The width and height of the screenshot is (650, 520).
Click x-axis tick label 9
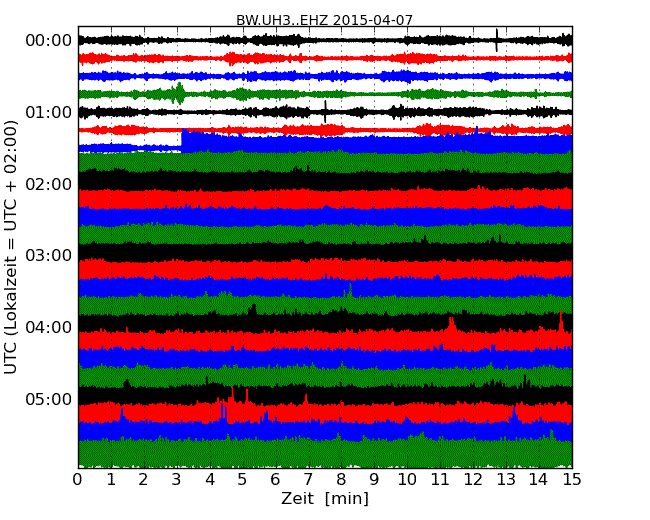(374, 480)
